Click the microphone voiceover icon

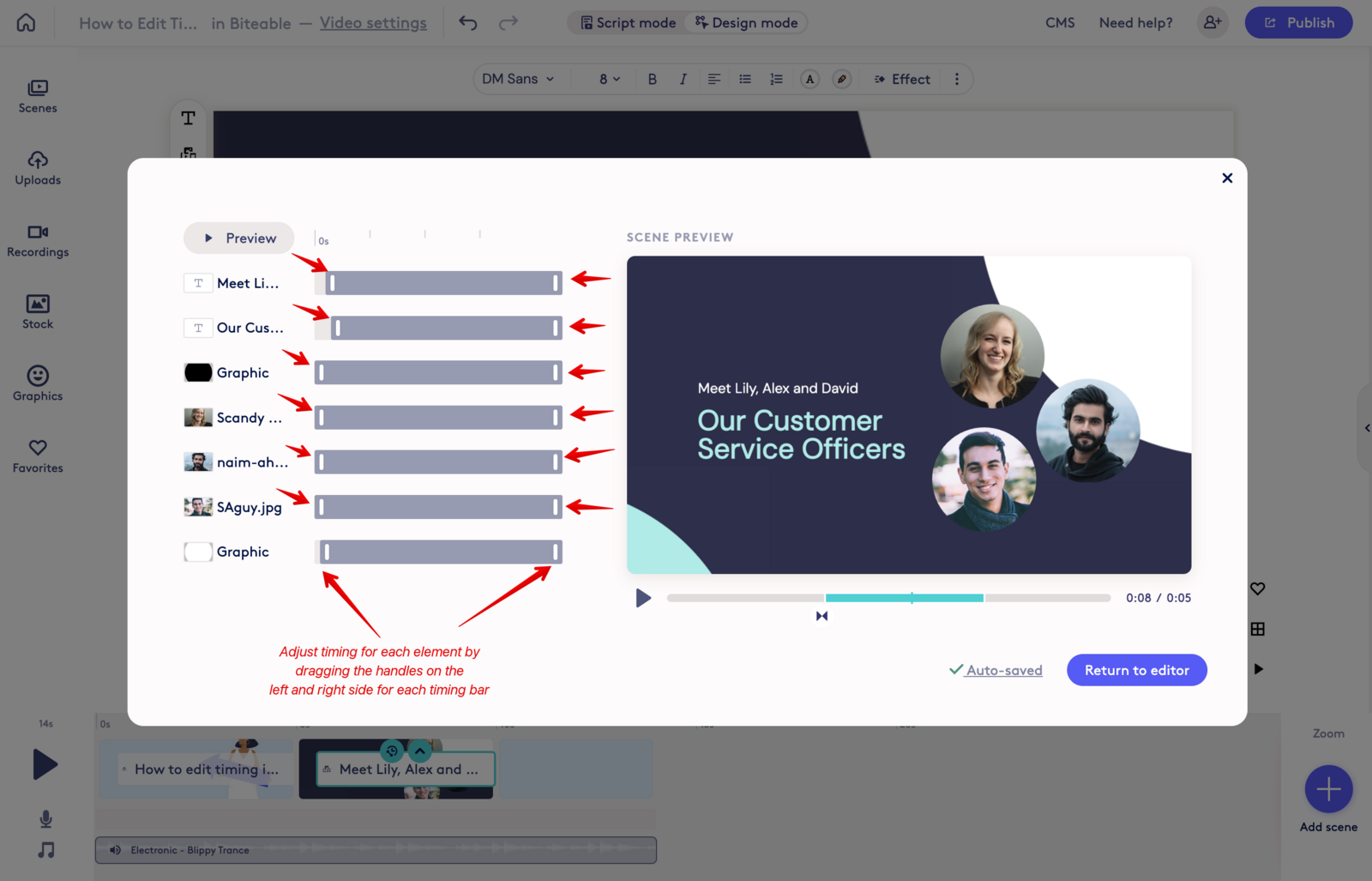(46, 819)
